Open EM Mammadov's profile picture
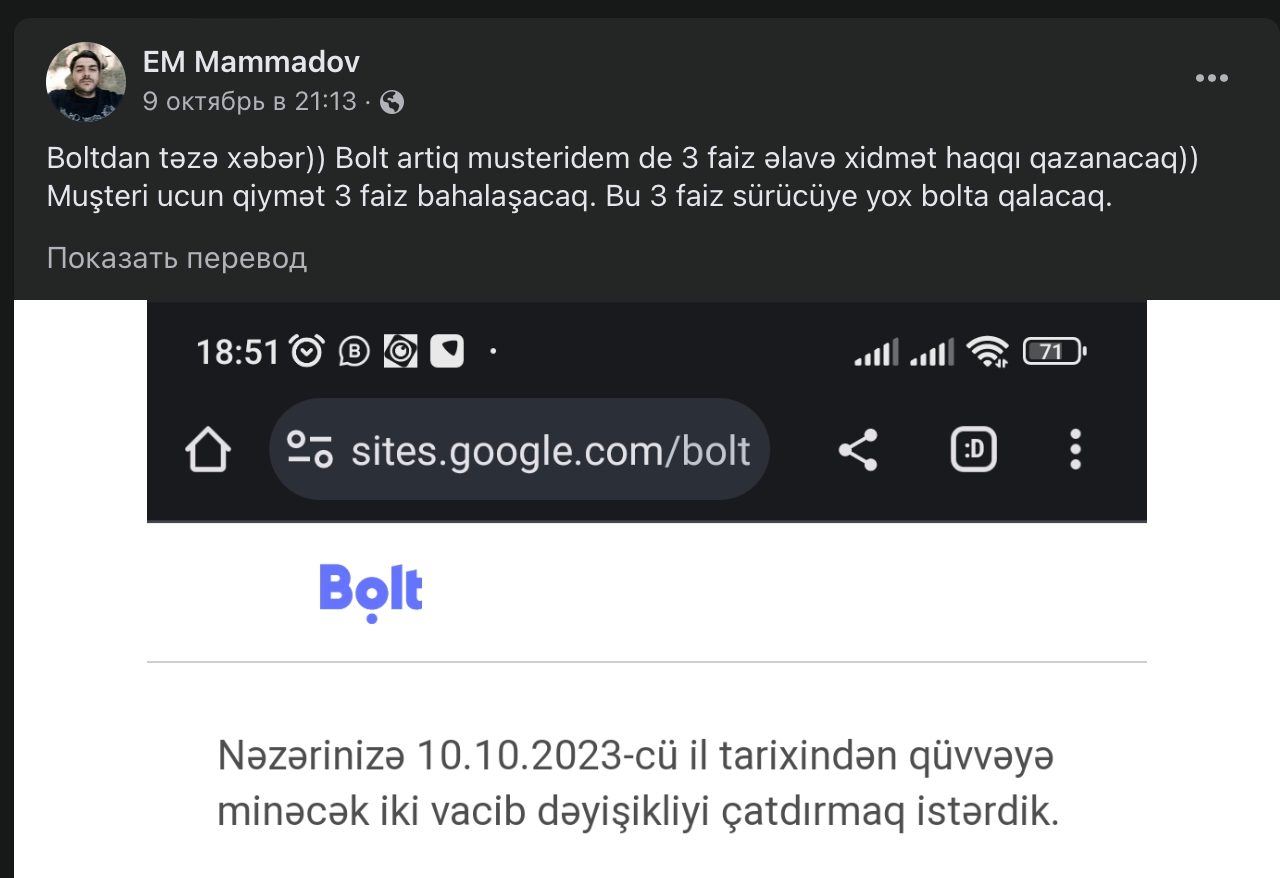 (x=86, y=82)
